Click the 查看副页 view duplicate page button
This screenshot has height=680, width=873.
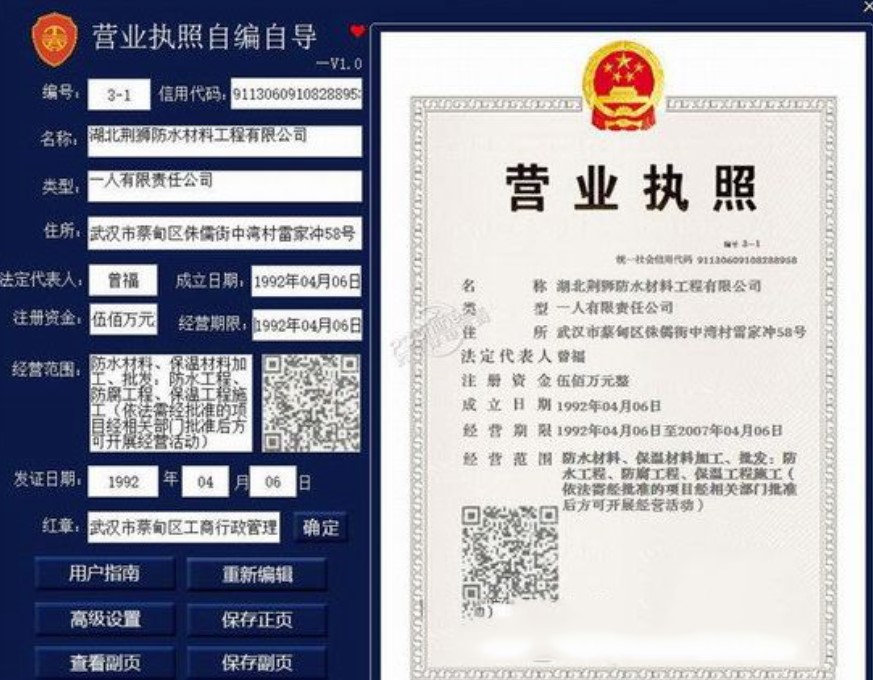pos(105,662)
